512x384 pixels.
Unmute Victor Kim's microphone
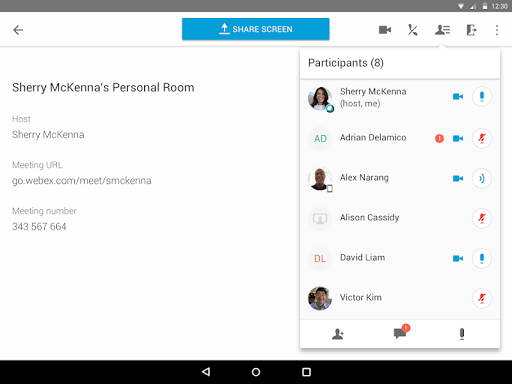click(x=482, y=298)
